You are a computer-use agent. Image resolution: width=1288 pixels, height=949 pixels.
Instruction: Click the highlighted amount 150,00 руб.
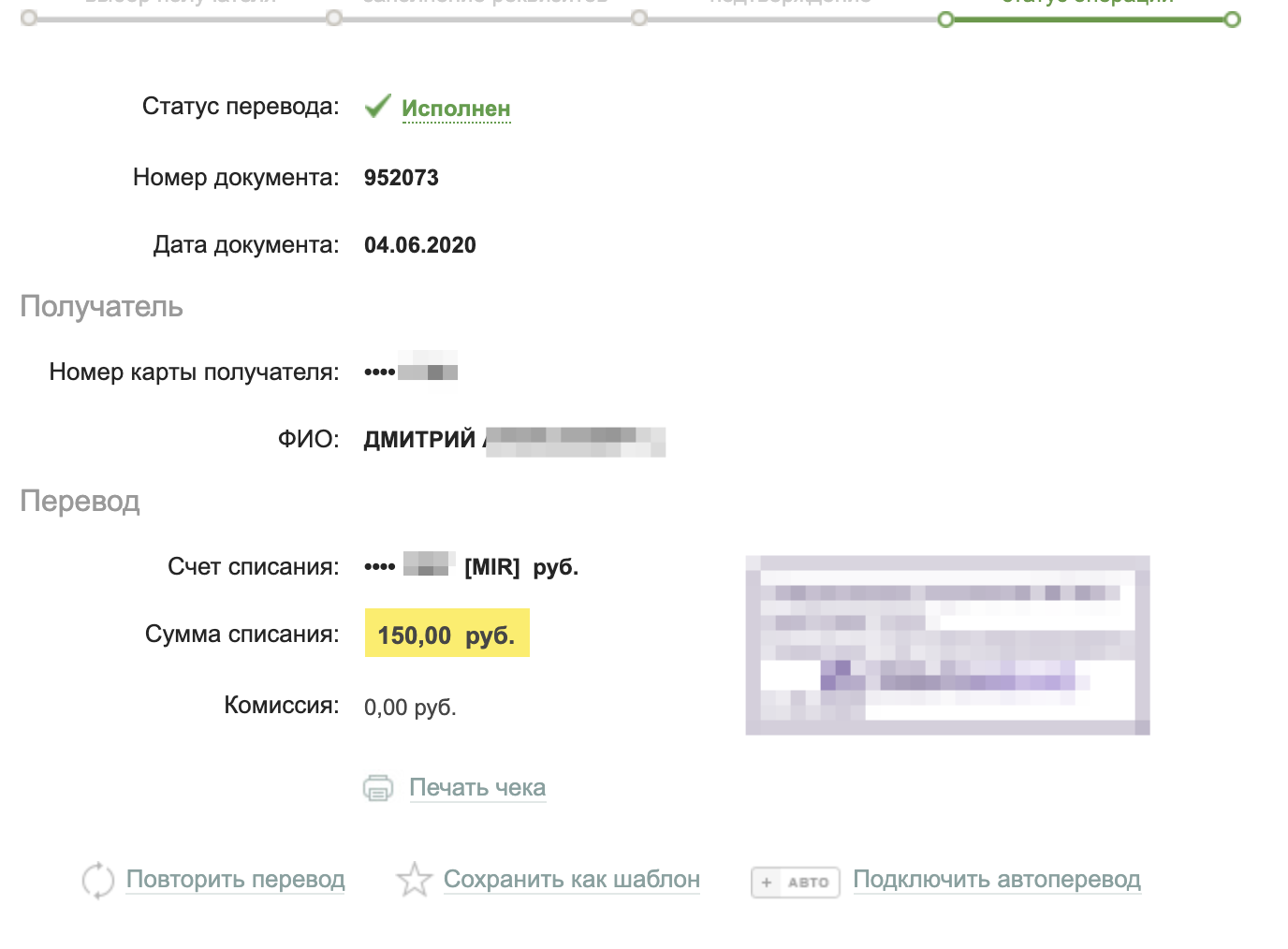point(446,634)
